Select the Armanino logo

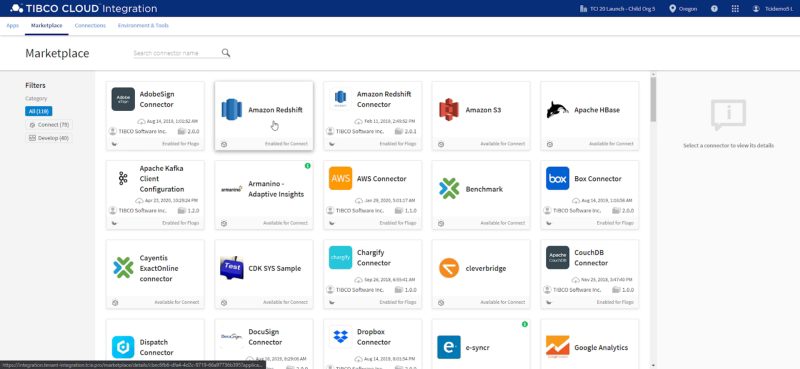click(232, 189)
